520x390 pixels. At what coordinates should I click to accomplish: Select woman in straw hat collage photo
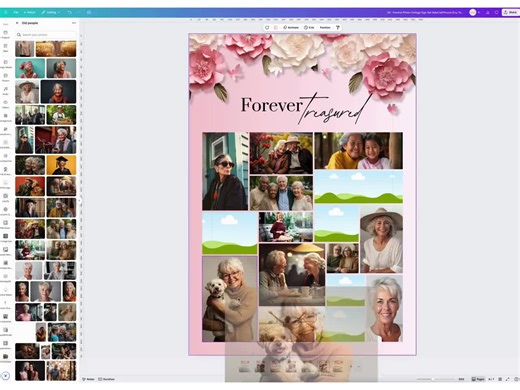(x=381, y=239)
